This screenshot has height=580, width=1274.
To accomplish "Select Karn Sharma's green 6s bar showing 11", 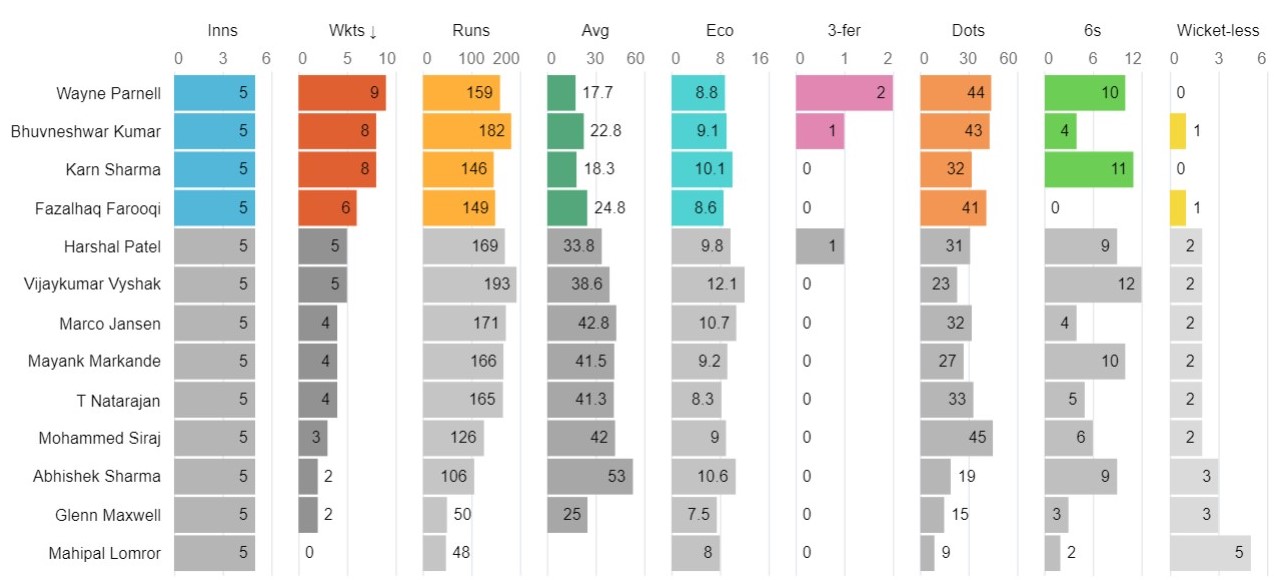I will pos(1089,169).
